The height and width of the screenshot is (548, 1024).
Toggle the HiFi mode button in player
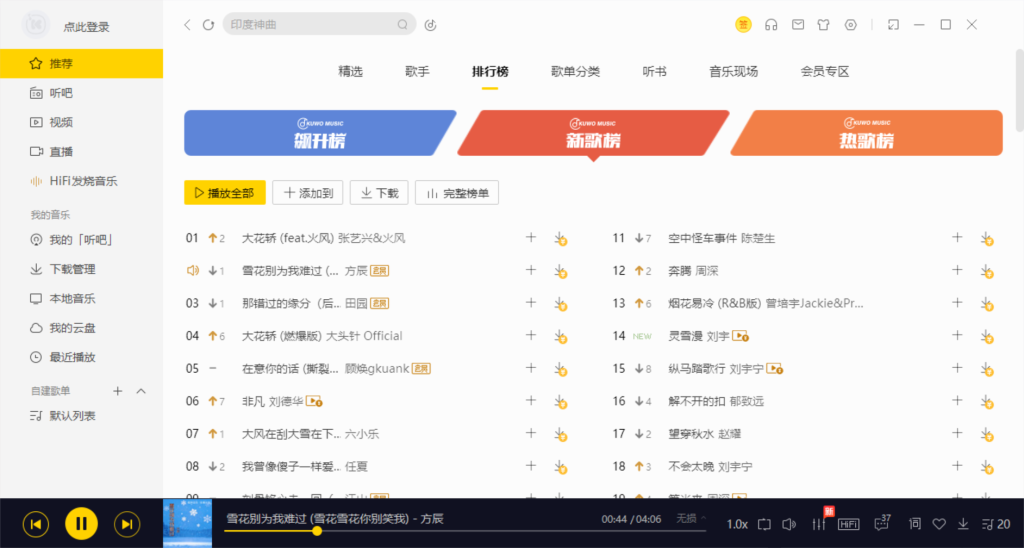(x=848, y=524)
